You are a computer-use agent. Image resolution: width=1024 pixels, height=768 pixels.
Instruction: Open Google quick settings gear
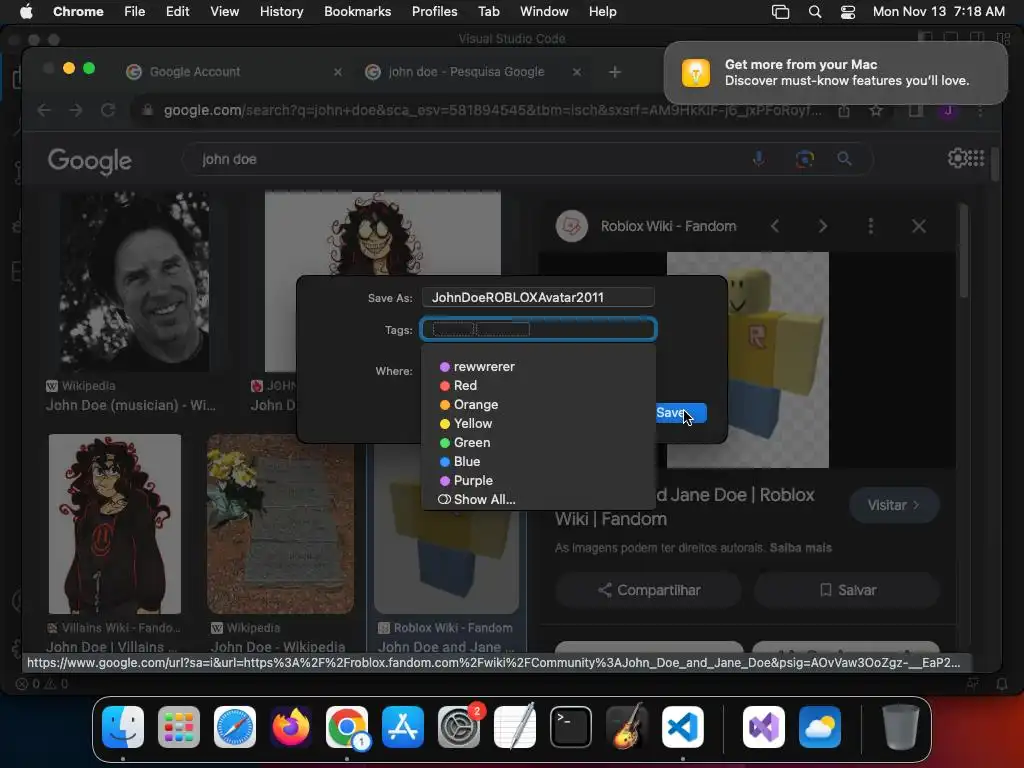click(x=957, y=158)
